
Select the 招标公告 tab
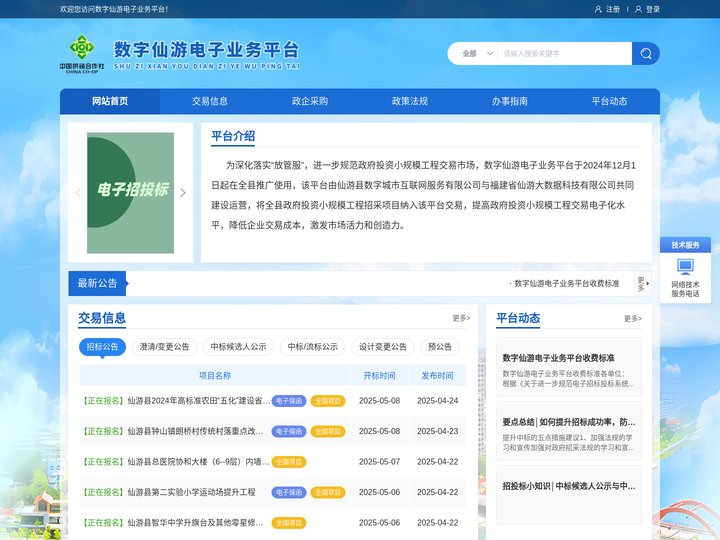pos(102,347)
